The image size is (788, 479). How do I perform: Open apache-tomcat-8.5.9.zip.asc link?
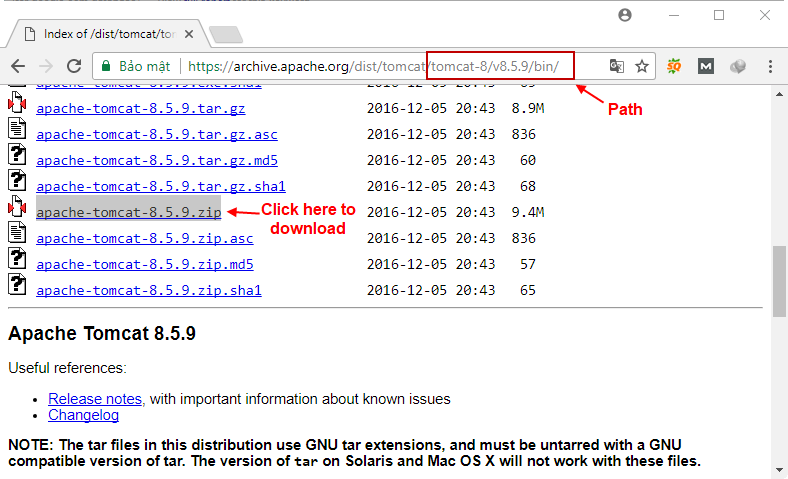[145, 239]
